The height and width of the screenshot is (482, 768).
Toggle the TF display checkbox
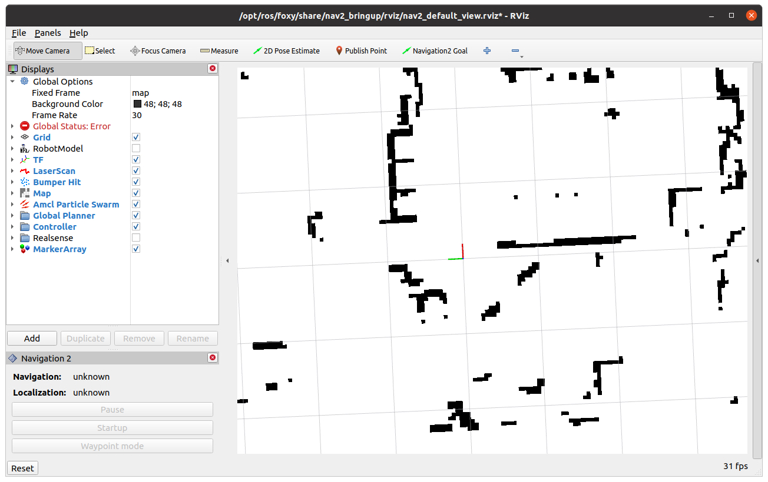click(x=136, y=160)
